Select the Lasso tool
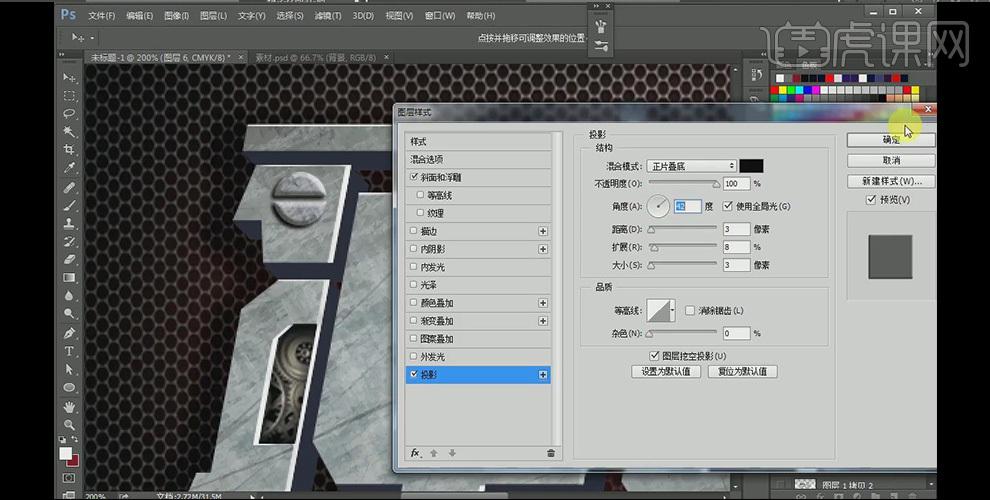Viewport: 990px width, 500px height. pyautogui.click(x=70, y=114)
